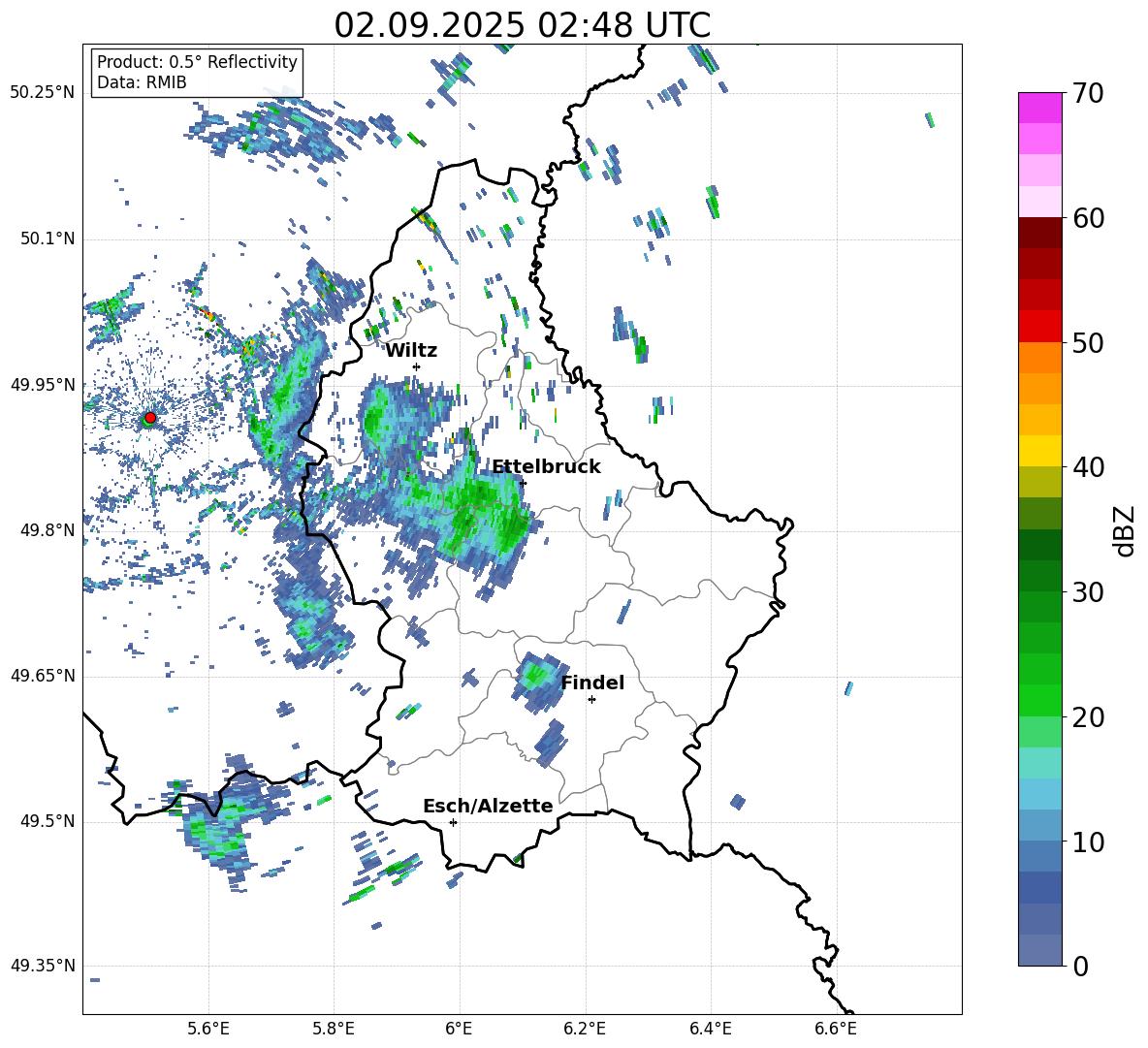1148x1048 pixels.
Task: Click the 6.4°E longitude label
Action: [x=711, y=1029]
